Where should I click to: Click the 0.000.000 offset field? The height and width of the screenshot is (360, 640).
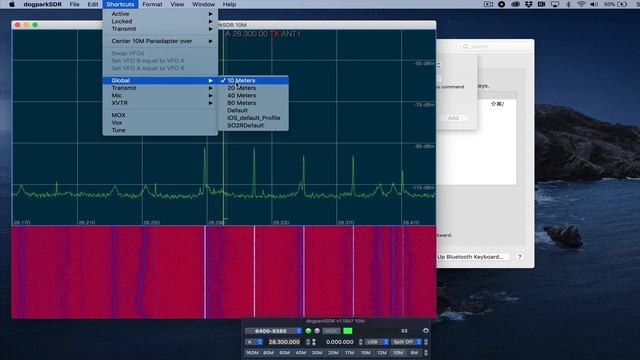coord(340,342)
